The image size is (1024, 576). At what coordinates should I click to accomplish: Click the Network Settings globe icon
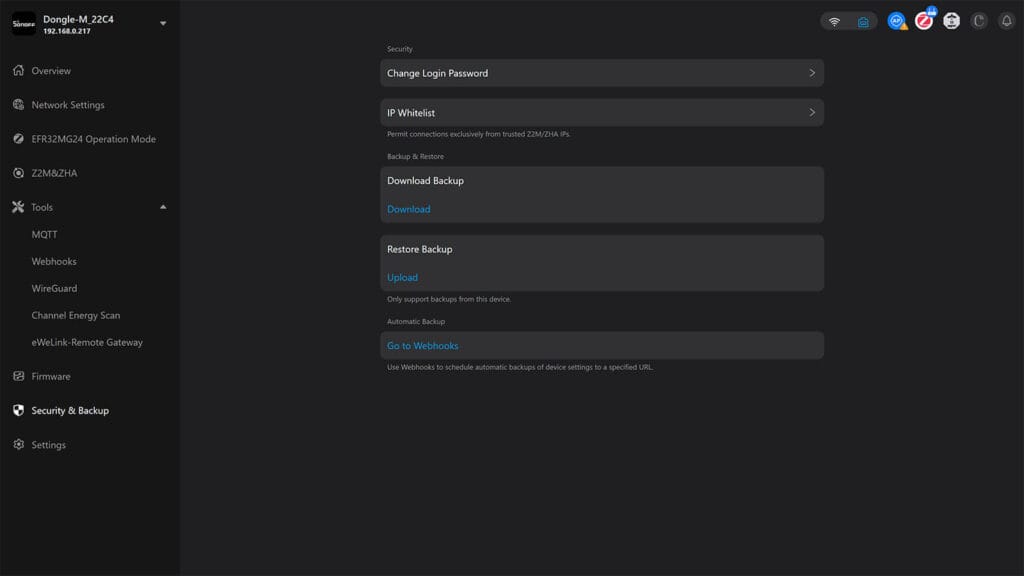tap(17, 104)
